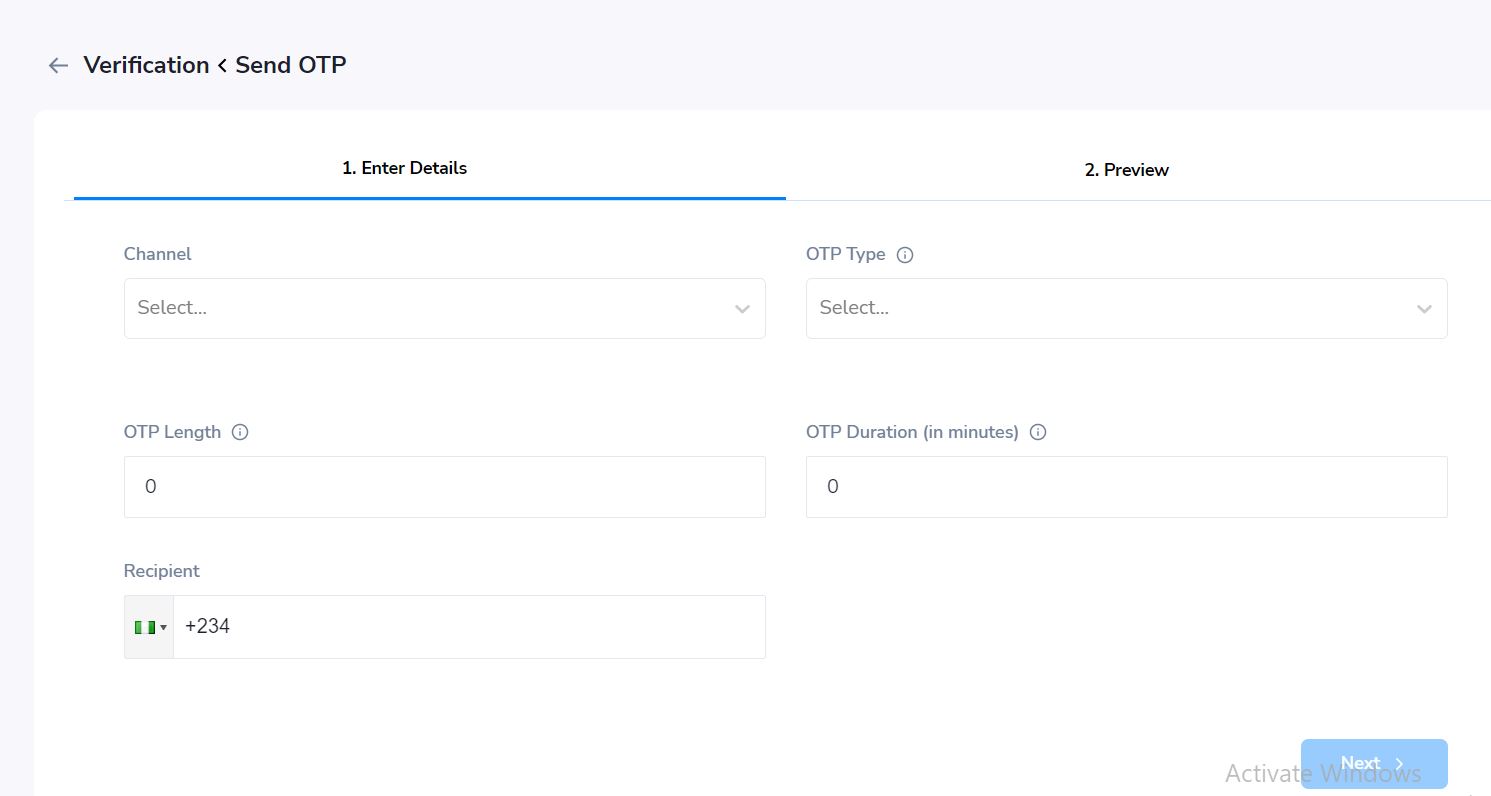Switch to the Preview tab
This screenshot has height=796, width=1491.
(1127, 169)
